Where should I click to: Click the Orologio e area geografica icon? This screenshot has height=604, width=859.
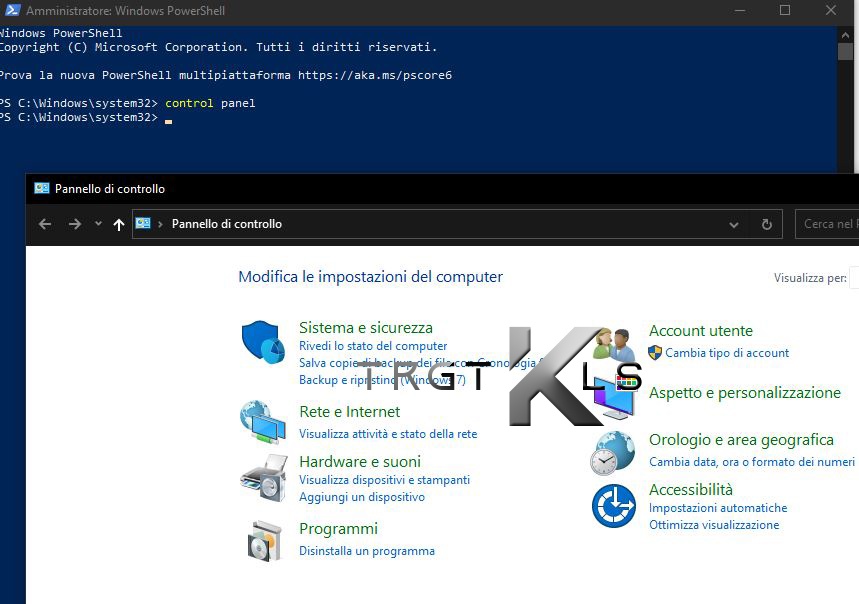612,453
